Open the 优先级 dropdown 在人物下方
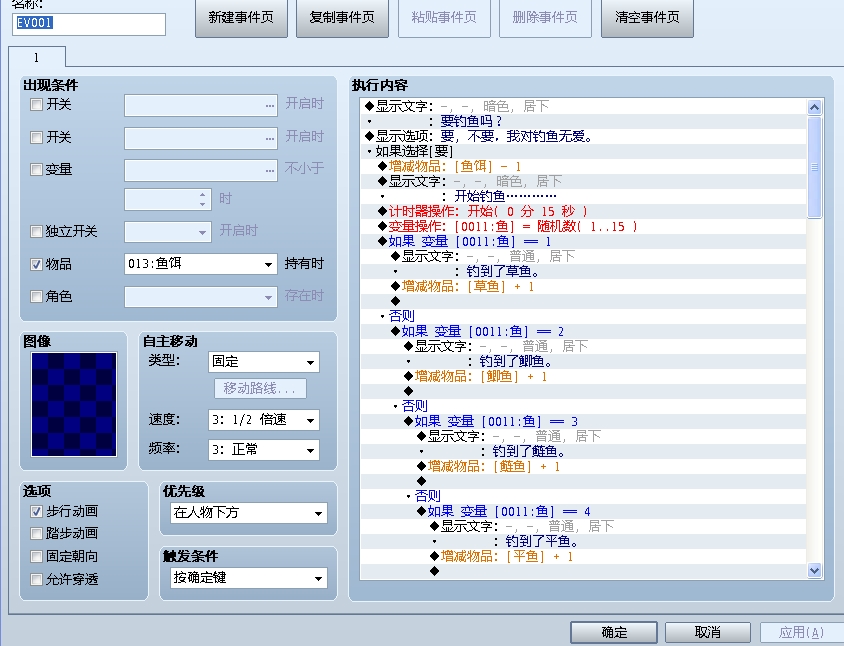This screenshot has width=844, height=646. [x=249, y=513]
